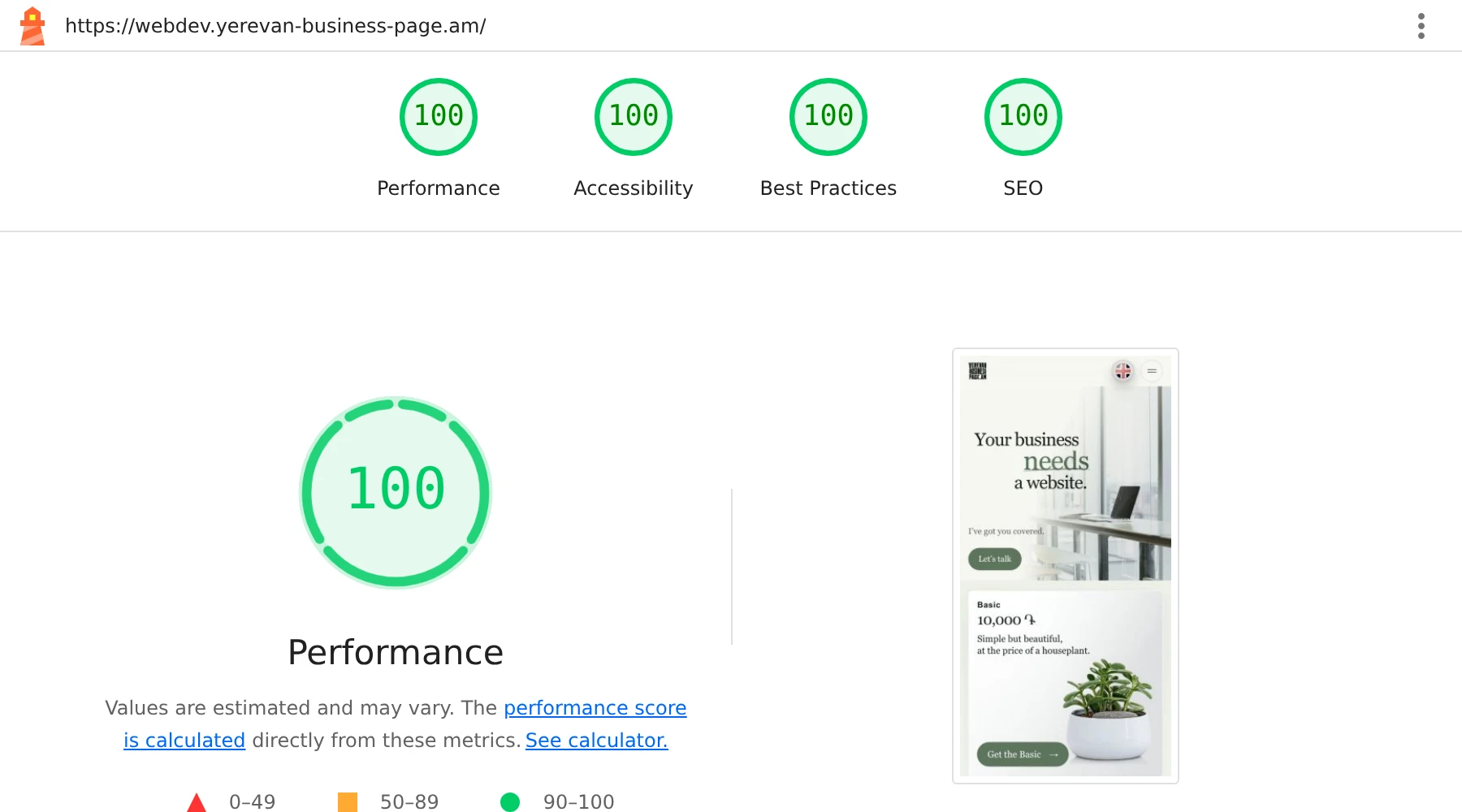
Task: Click the "0–49" legend text
Action: (252, 802)
